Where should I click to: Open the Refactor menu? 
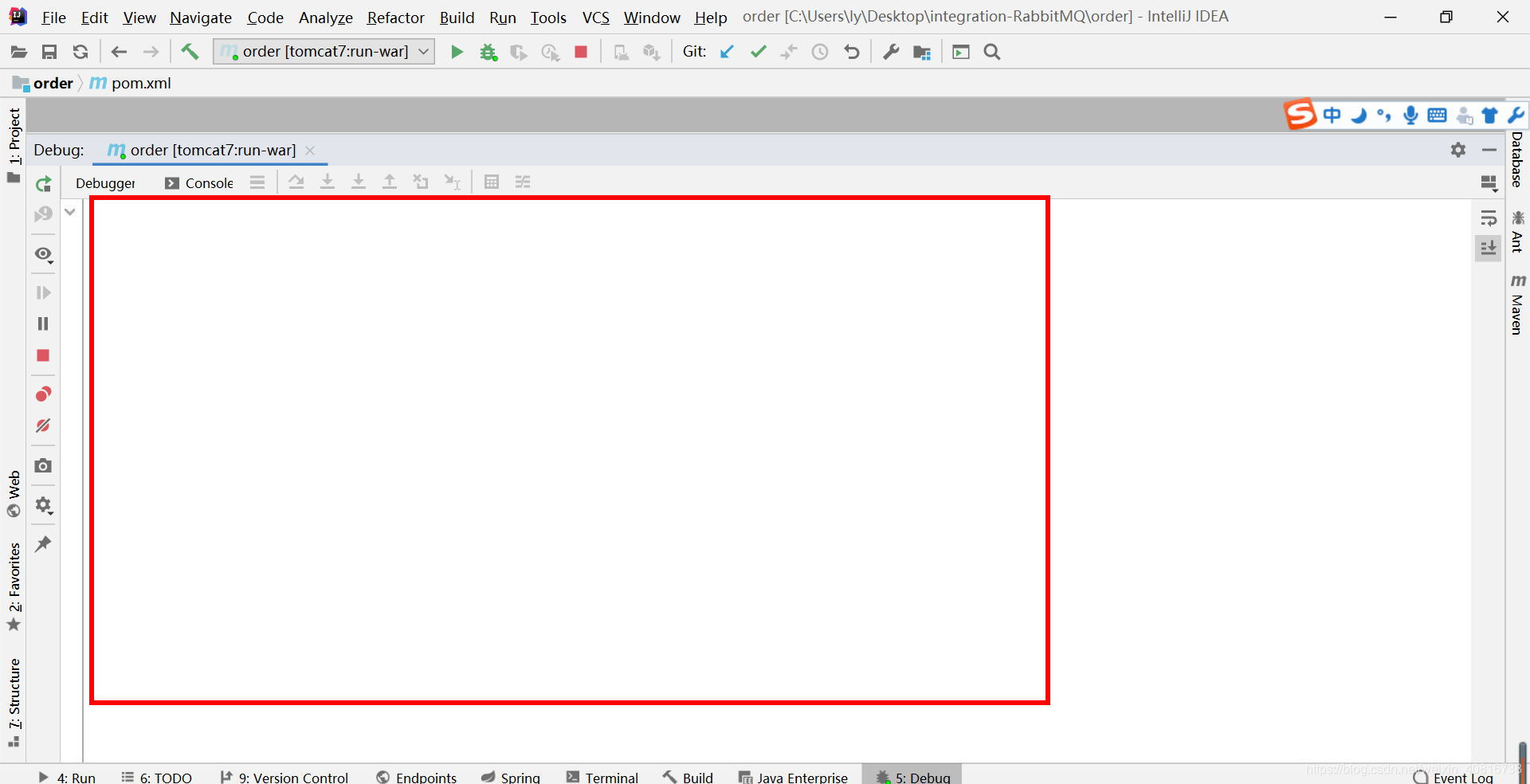395,18
